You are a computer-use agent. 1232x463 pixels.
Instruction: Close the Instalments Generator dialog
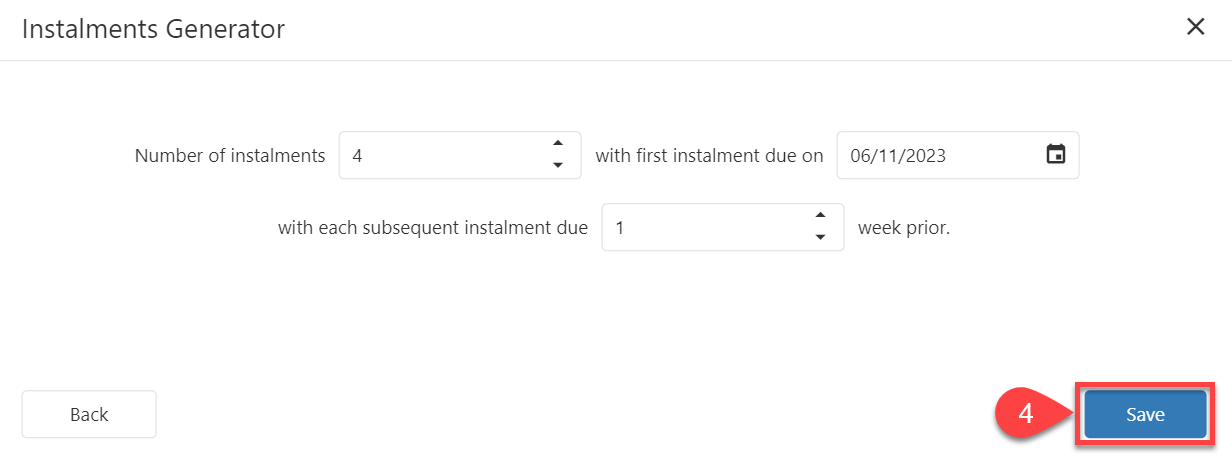pyautogui.click(x=1195, y=28)
